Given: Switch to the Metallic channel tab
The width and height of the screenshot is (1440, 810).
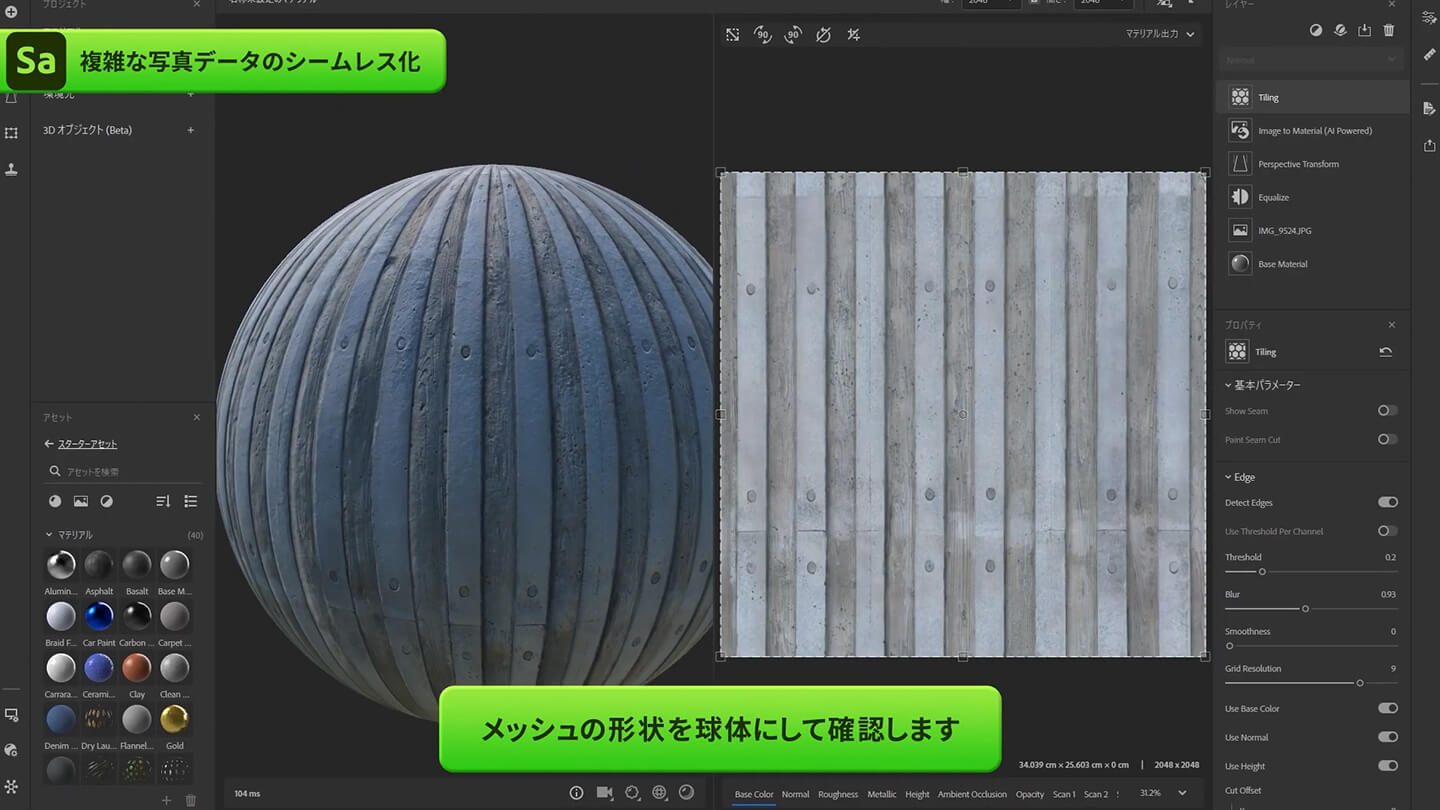Looking at the screenshot, I should 882,794.
